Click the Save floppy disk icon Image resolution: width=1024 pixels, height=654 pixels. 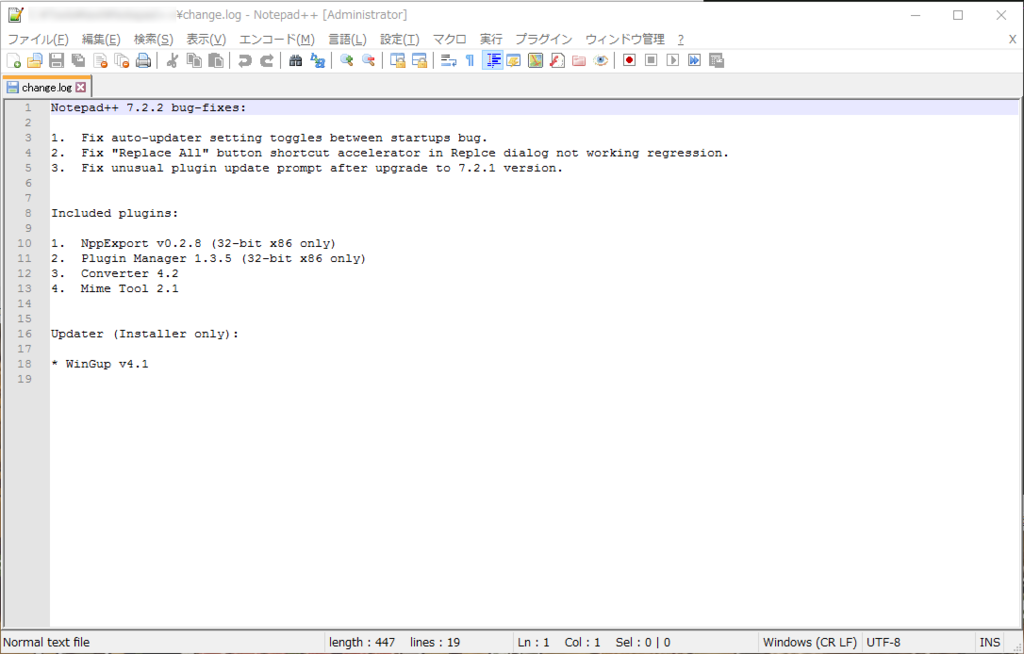(57, 61)
